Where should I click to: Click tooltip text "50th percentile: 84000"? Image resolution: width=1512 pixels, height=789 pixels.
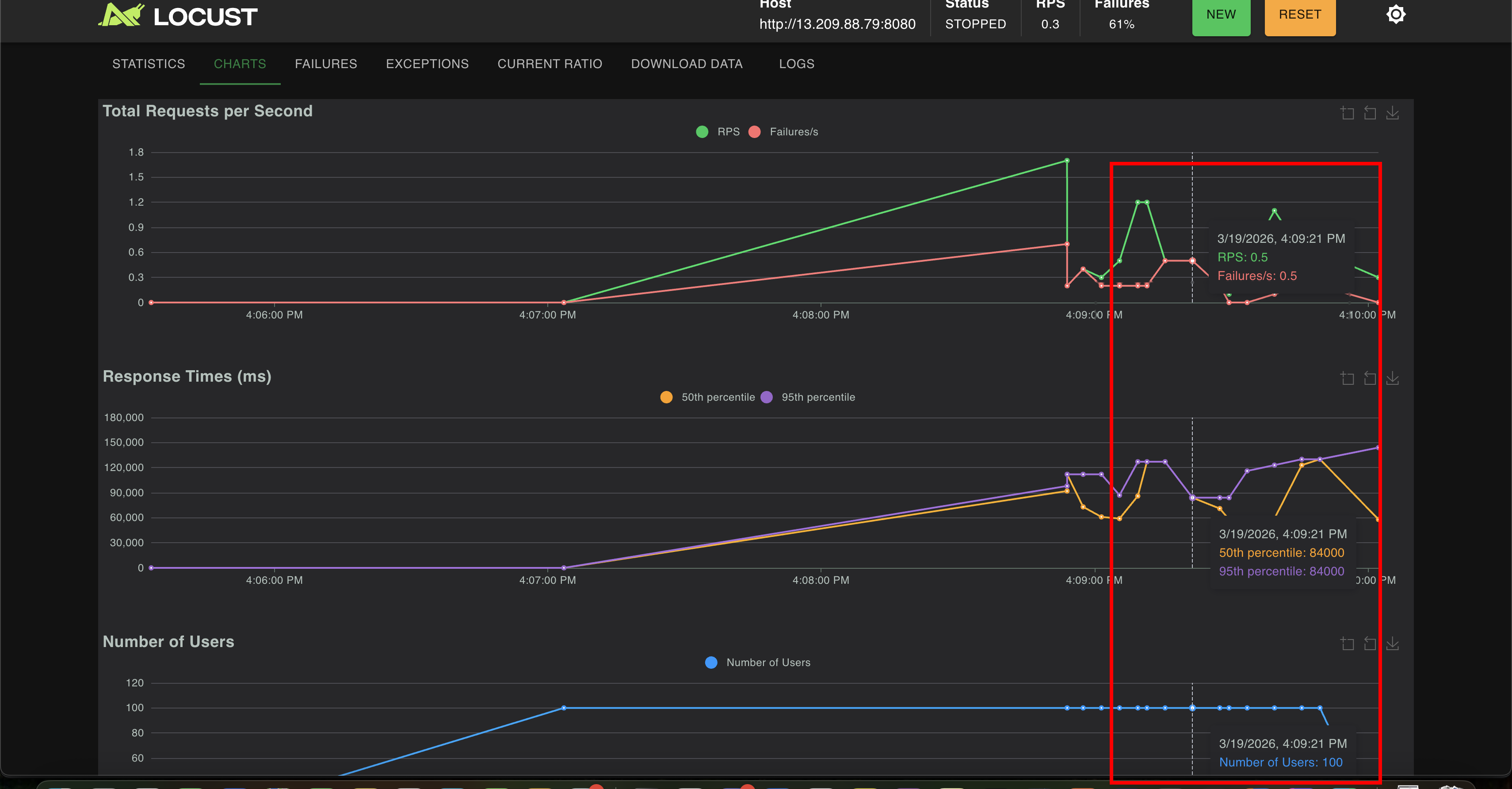pyautogui.click(x=1281, y=552)
